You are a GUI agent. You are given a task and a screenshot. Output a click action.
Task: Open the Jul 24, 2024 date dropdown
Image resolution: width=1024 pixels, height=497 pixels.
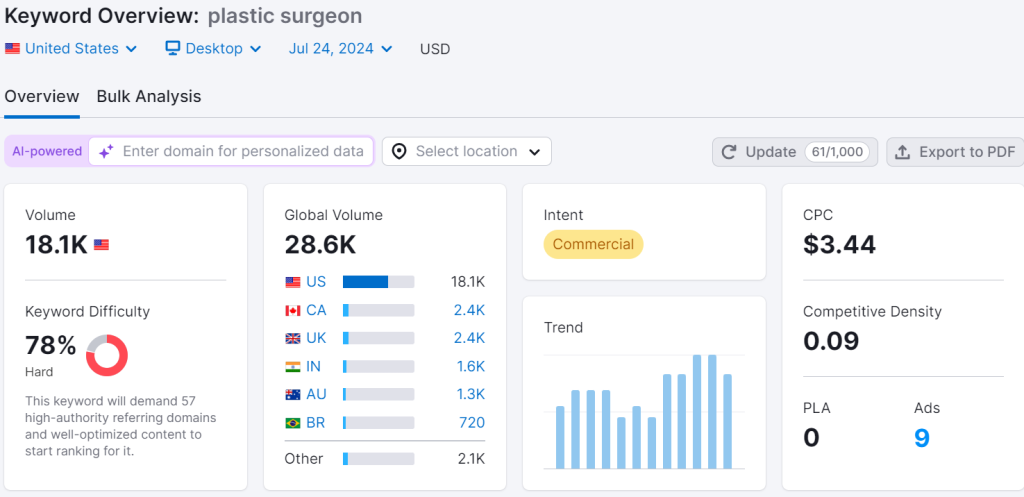(340, 48)
